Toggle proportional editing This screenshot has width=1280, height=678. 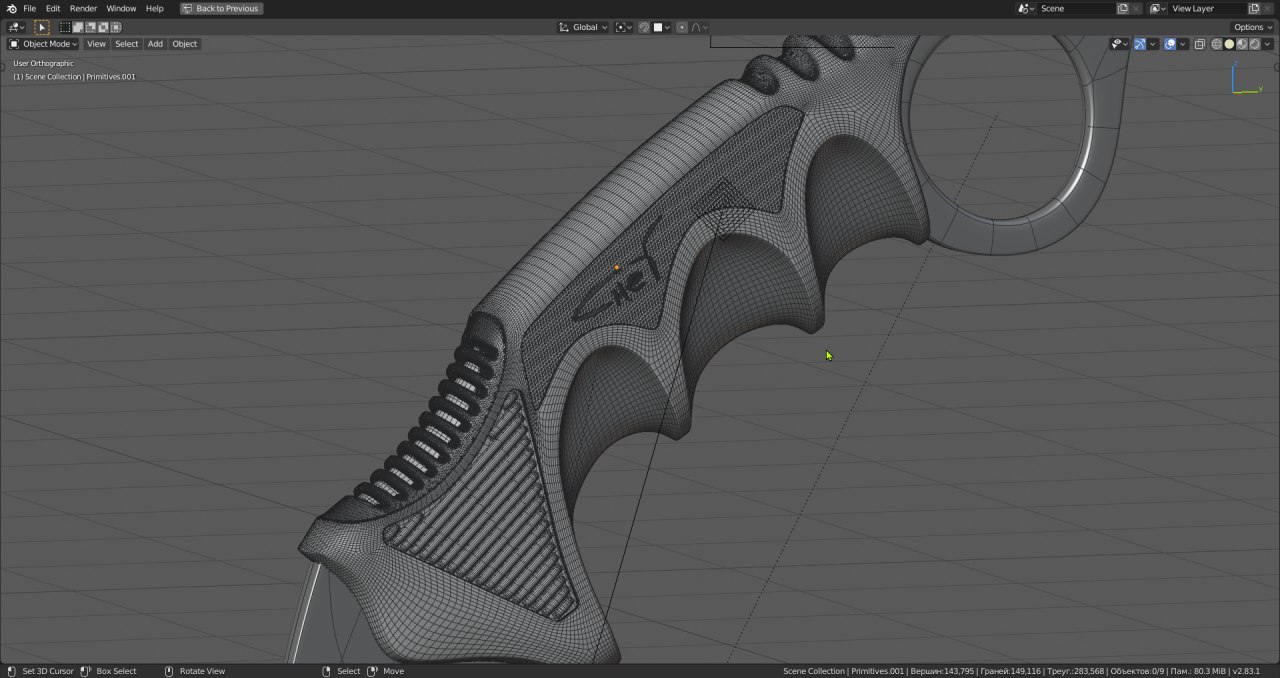(x=682, y=27)
